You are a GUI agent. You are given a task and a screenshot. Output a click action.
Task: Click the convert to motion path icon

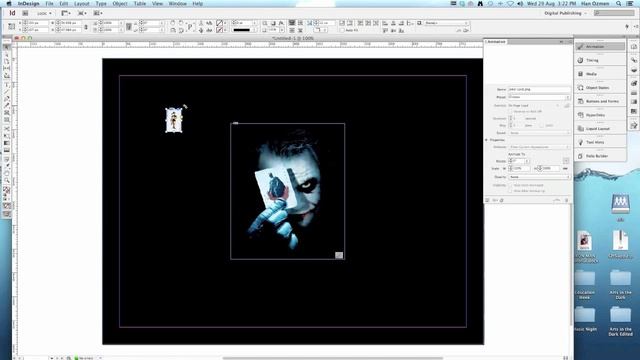557,200
